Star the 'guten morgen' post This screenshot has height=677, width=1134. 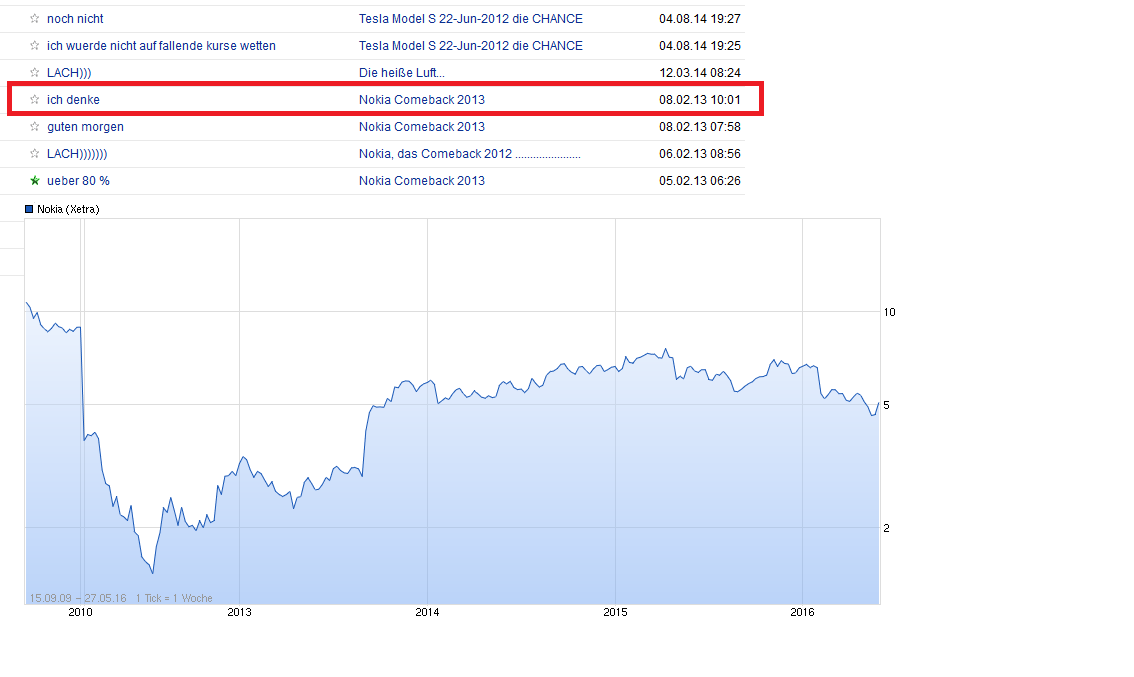pyautogui.click(x=34, y=127)
